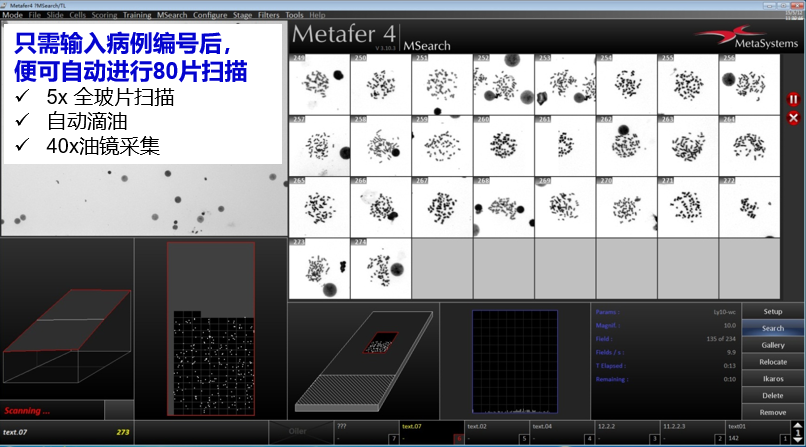Image resolution: width=806 pixels, height=447 pixels.
Task: Select slide slot ??? number 7
Action: pyautogui.click(x=367, y=432)
